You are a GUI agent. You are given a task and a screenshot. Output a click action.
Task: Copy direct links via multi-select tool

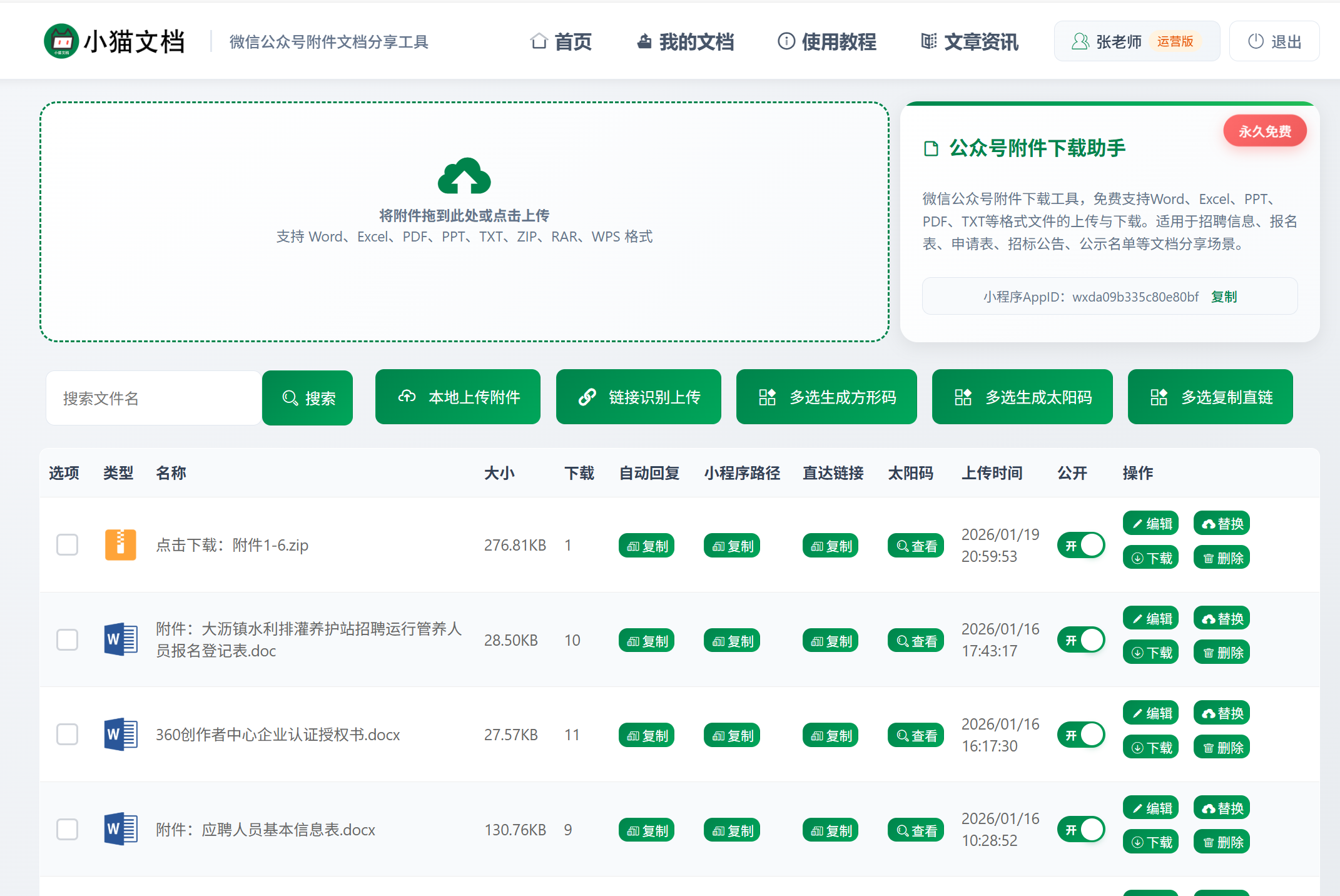[x=1209, y=397]
